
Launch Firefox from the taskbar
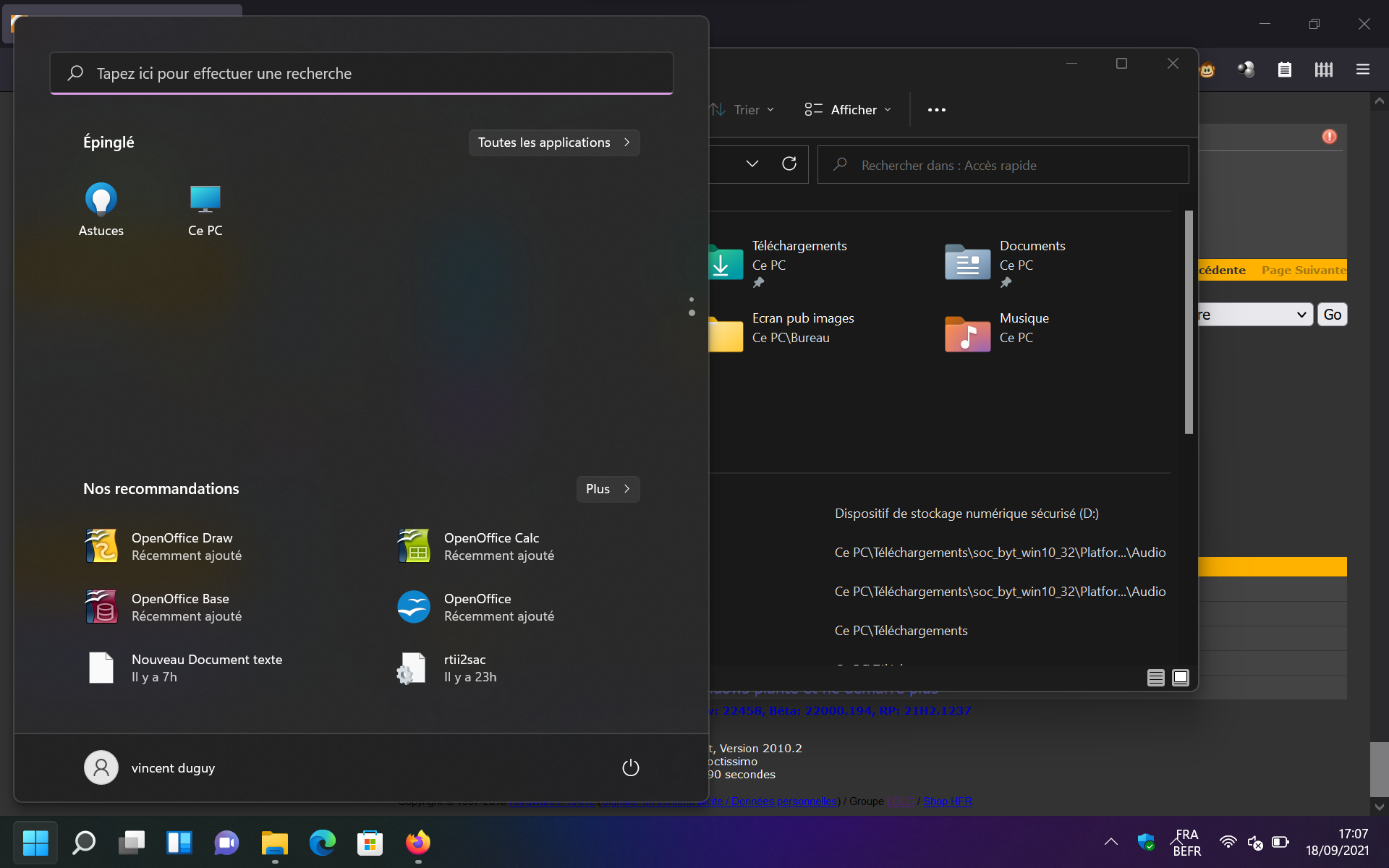pos(417,843)
